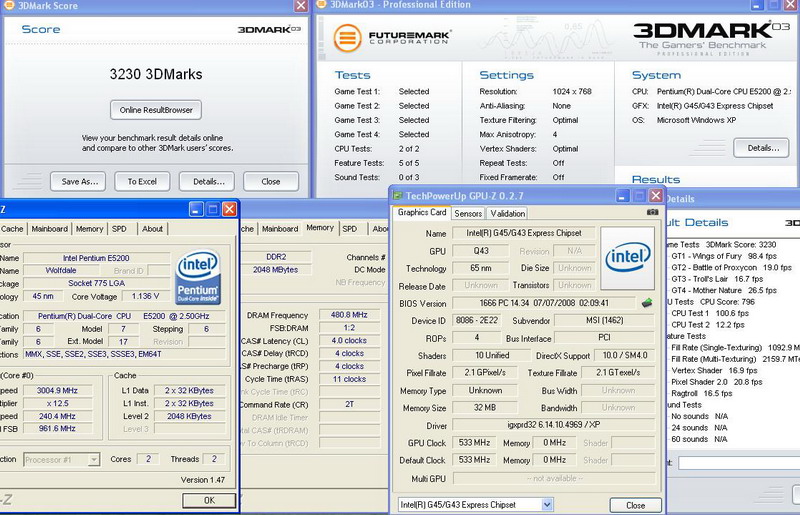Click the GPU Clock value 533 MHz
Image resolution: width=800 pixels, height=515 pixels.
tap(474, 443)
